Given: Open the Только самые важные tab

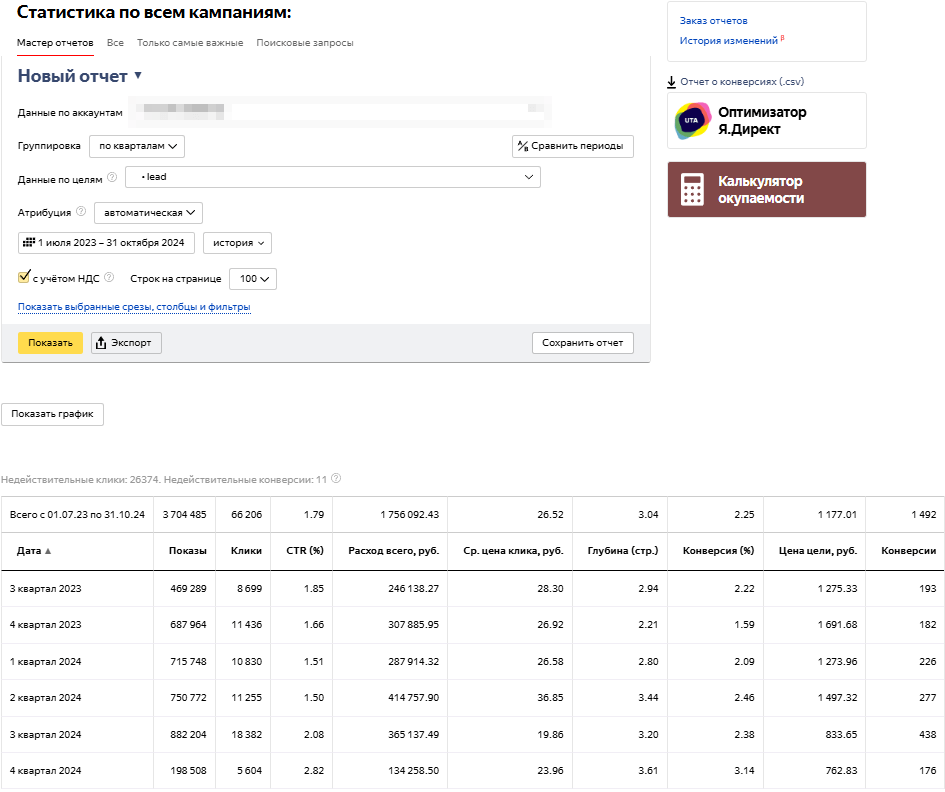Looking at the screenshot, I should point(190,43).
